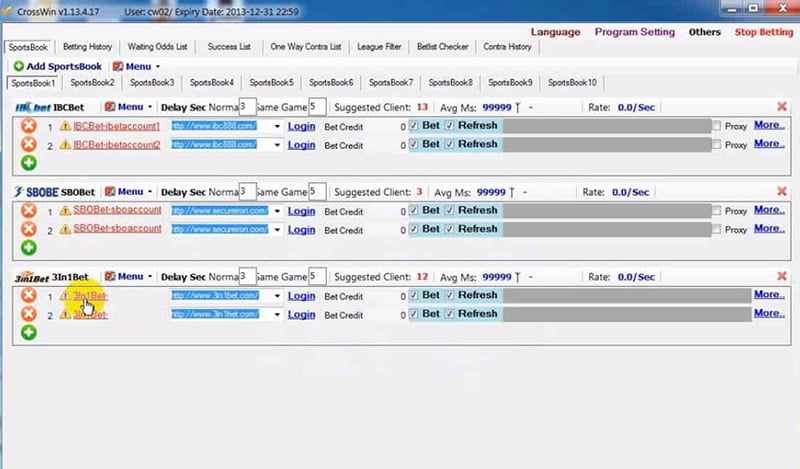Open the Menu dropdown in SBOBet header
This screenshot has height=469, width=800.
coord(129,191)
